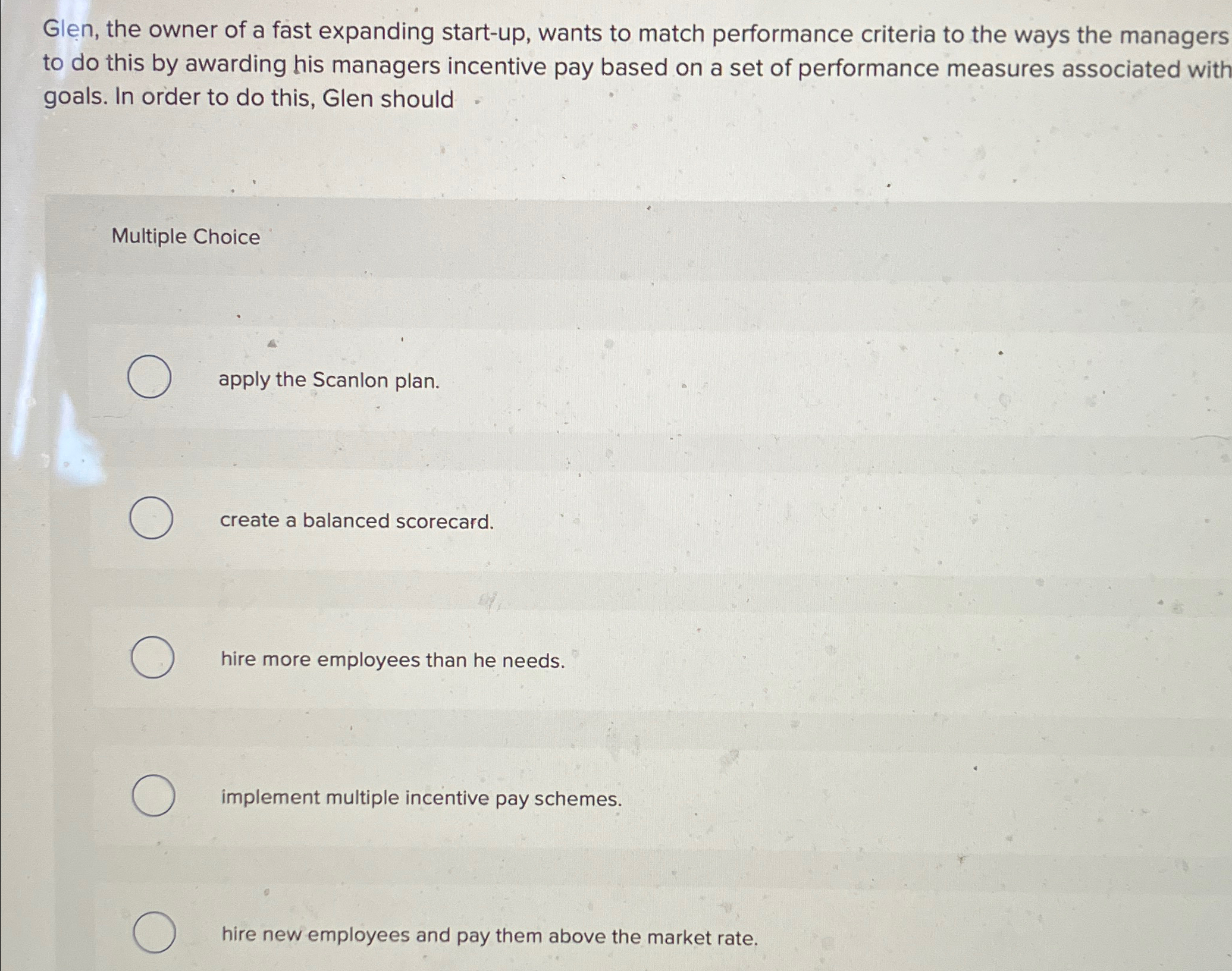
Task: Click the text 'hire new employees and pay them'
Action: pos(383,935)
